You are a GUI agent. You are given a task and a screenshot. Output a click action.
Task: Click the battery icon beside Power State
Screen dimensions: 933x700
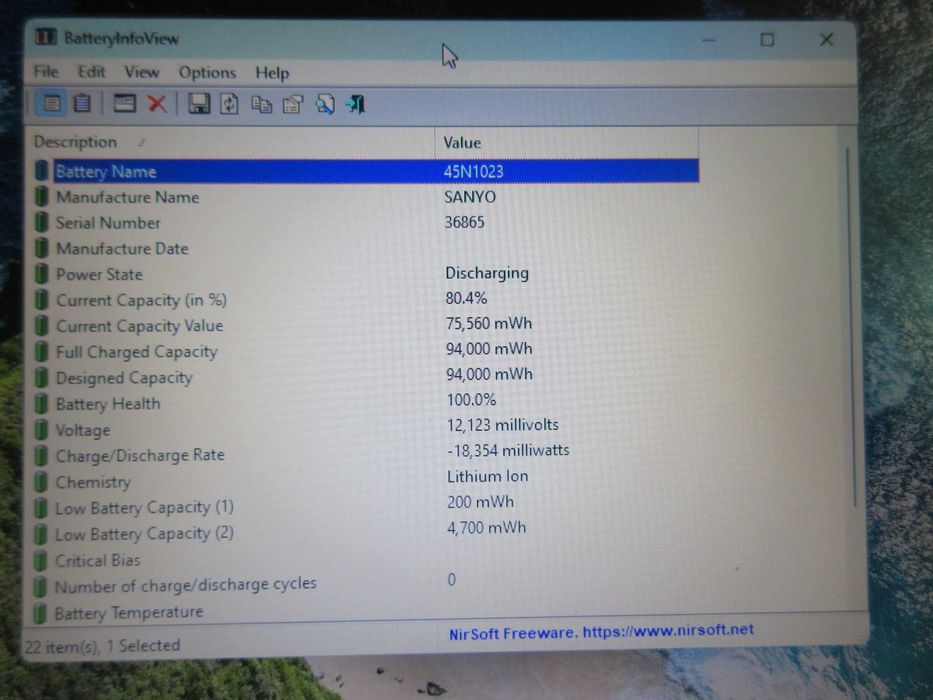click(41, 274)
